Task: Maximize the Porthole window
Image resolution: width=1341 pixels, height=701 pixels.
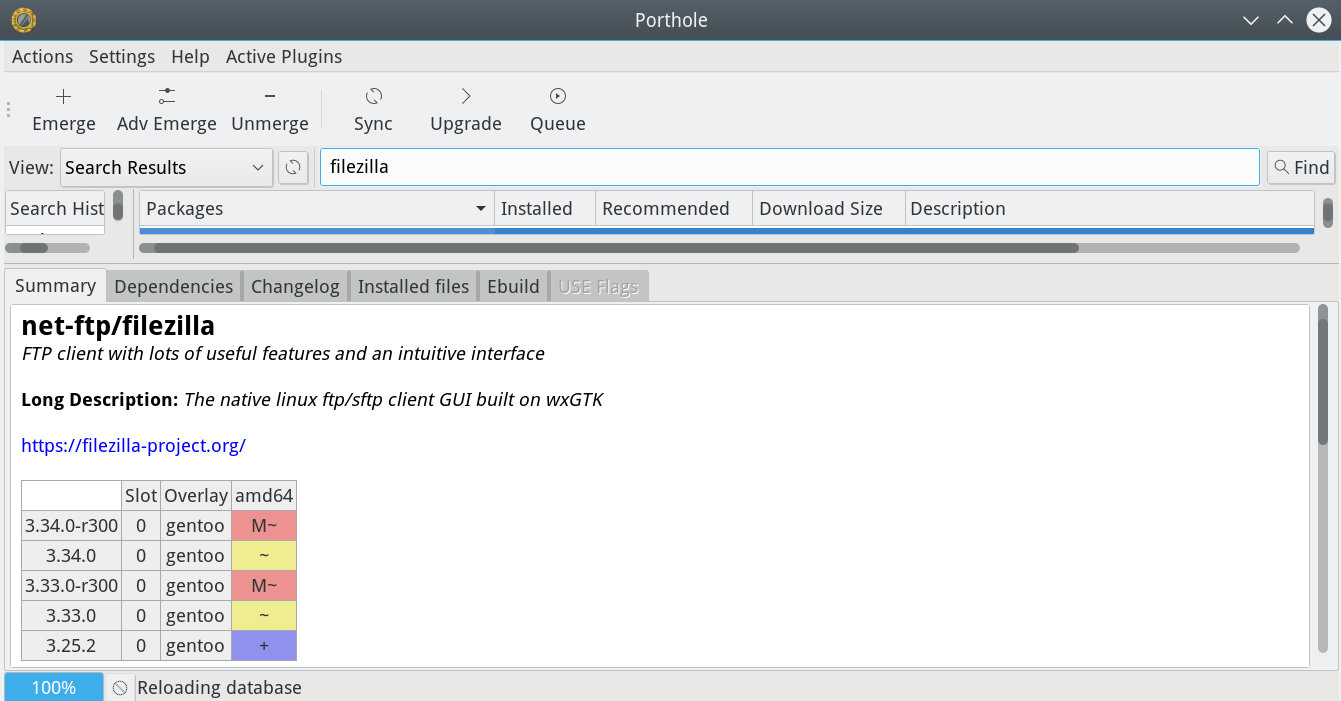Action: 1285,20
